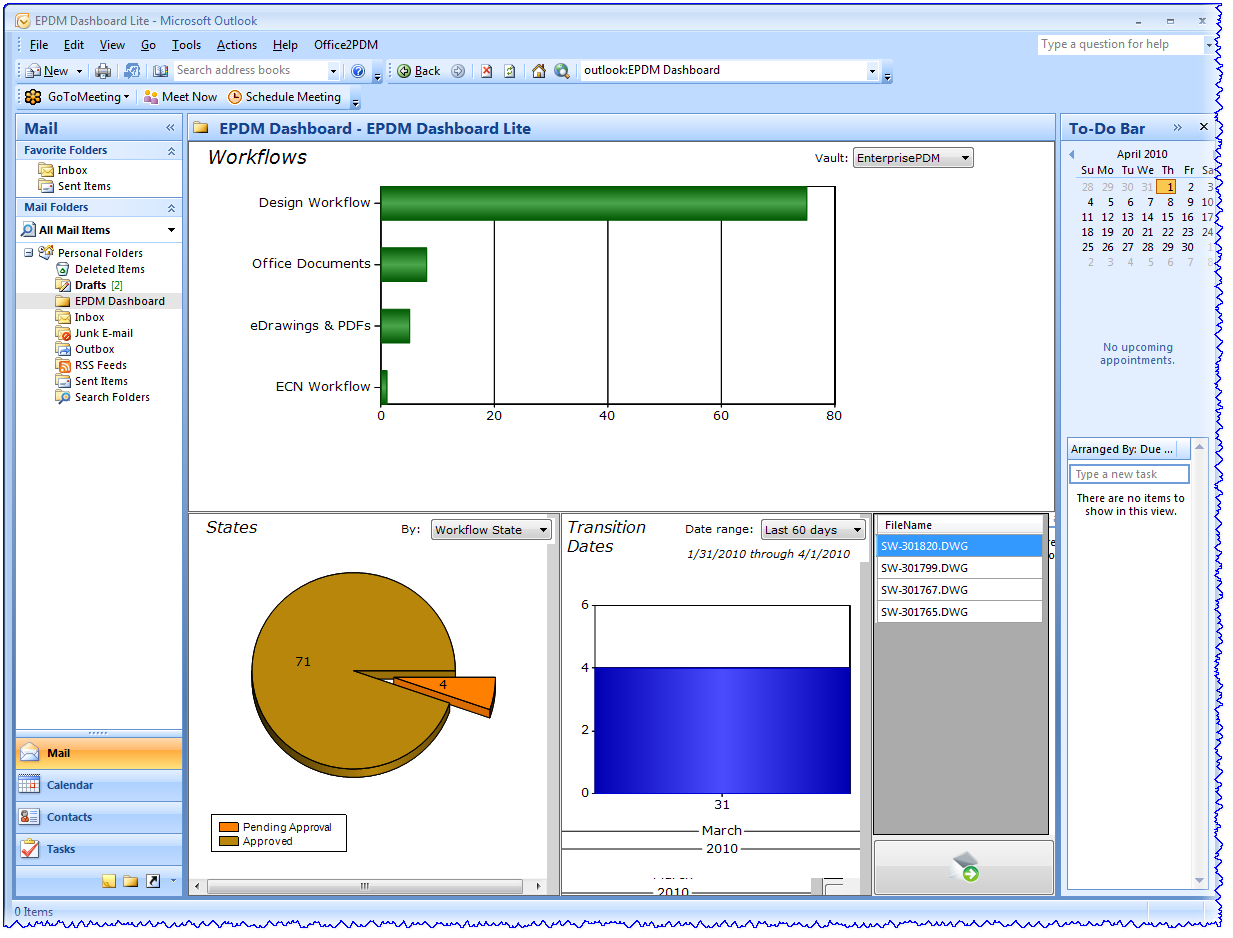Image resolution: width=1233 pixels, height=938 pixels.
Task: Click the Search the Web icon
Action: pos(562,71)
